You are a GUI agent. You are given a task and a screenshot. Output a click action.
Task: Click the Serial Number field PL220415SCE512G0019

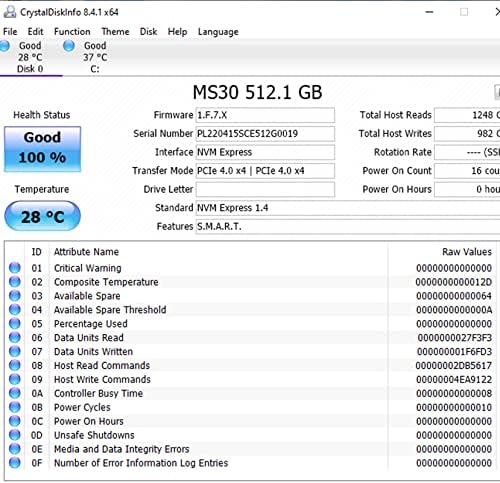(x=265, y=134)
